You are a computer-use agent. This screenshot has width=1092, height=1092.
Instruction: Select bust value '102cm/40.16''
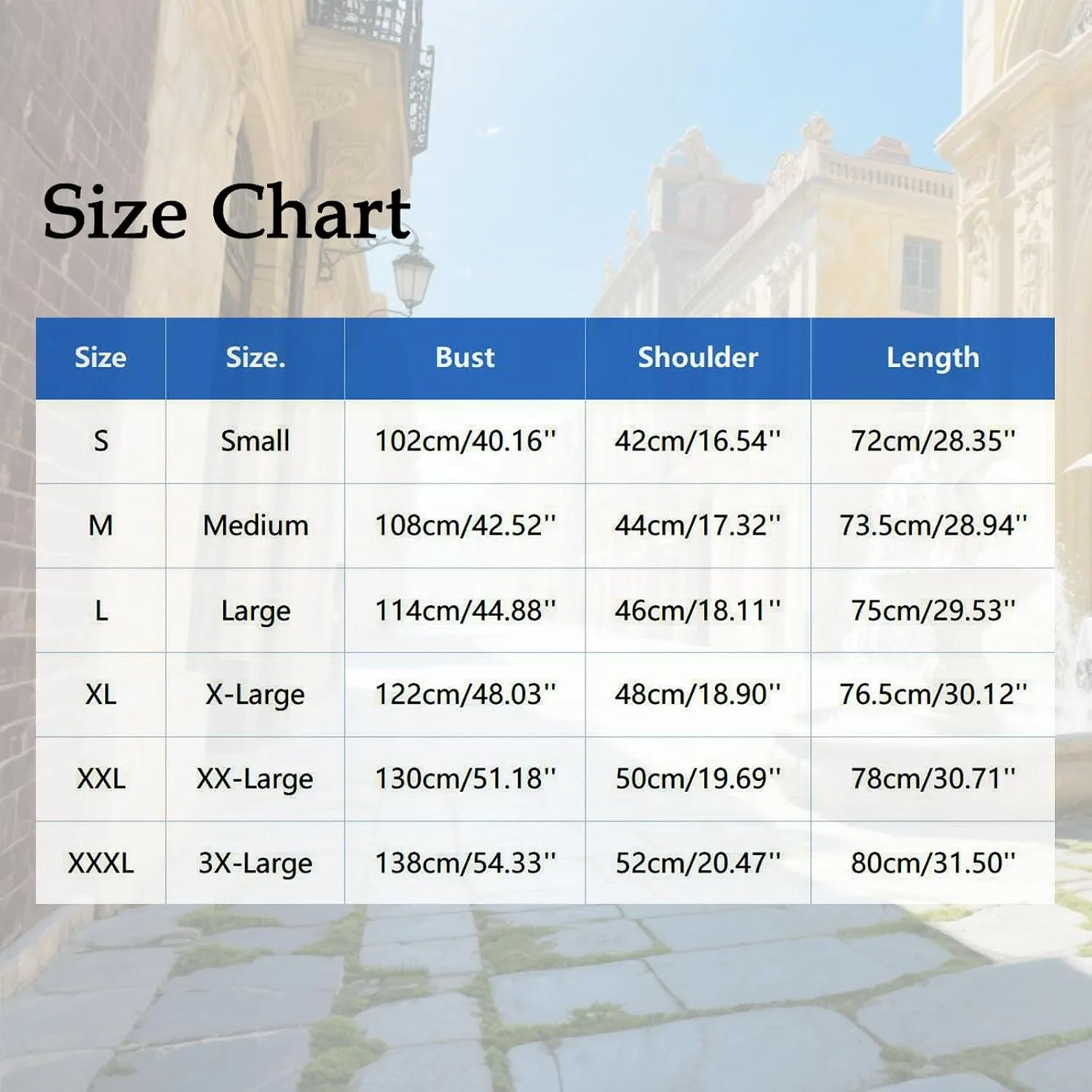pos(464,441)
